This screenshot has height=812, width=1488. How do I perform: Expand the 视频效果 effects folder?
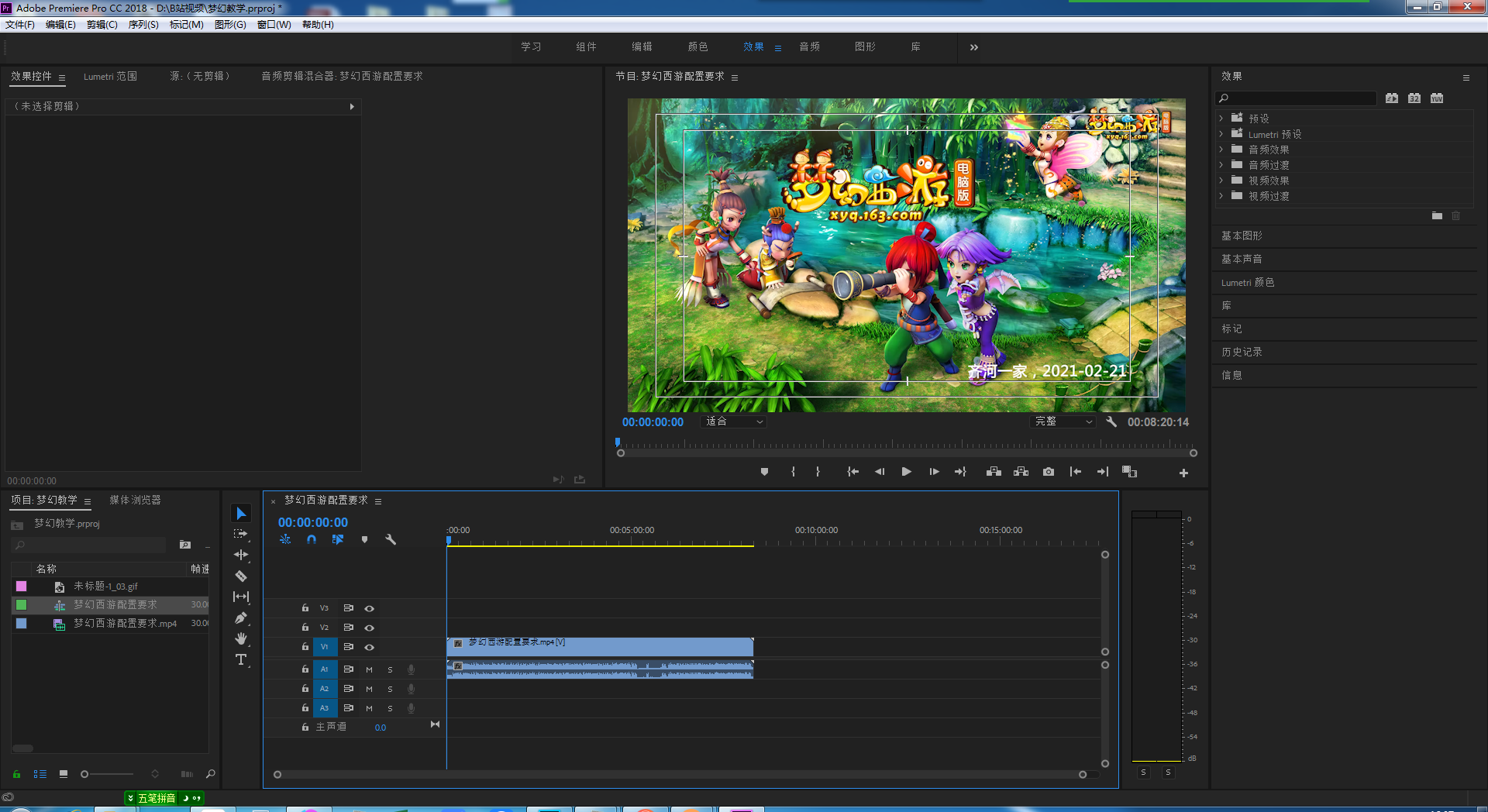(x=1221, y=181)
